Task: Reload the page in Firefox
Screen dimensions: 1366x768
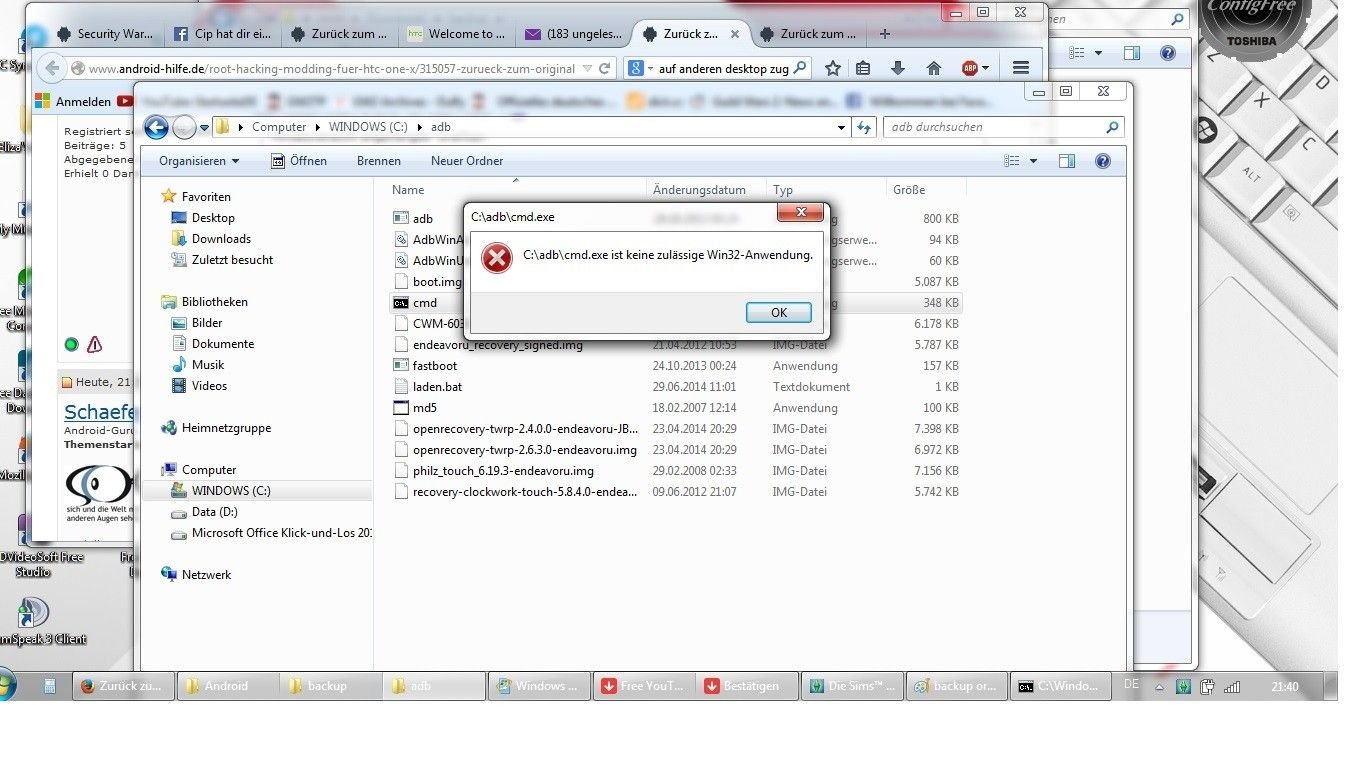Action: click(x=606, y=69)
